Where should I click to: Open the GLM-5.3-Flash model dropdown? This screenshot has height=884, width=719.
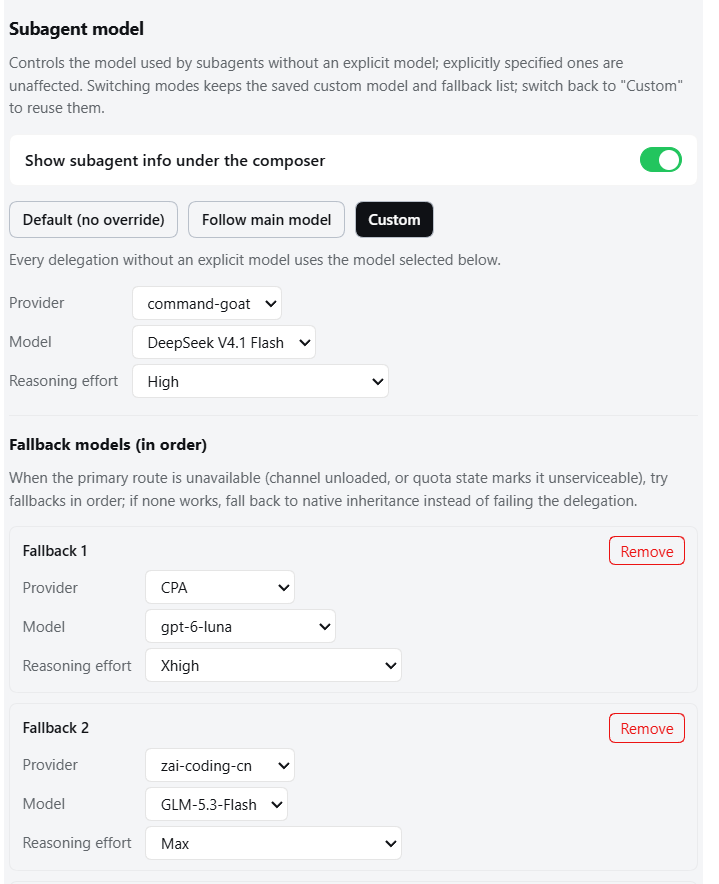click(x=217, y=804)
